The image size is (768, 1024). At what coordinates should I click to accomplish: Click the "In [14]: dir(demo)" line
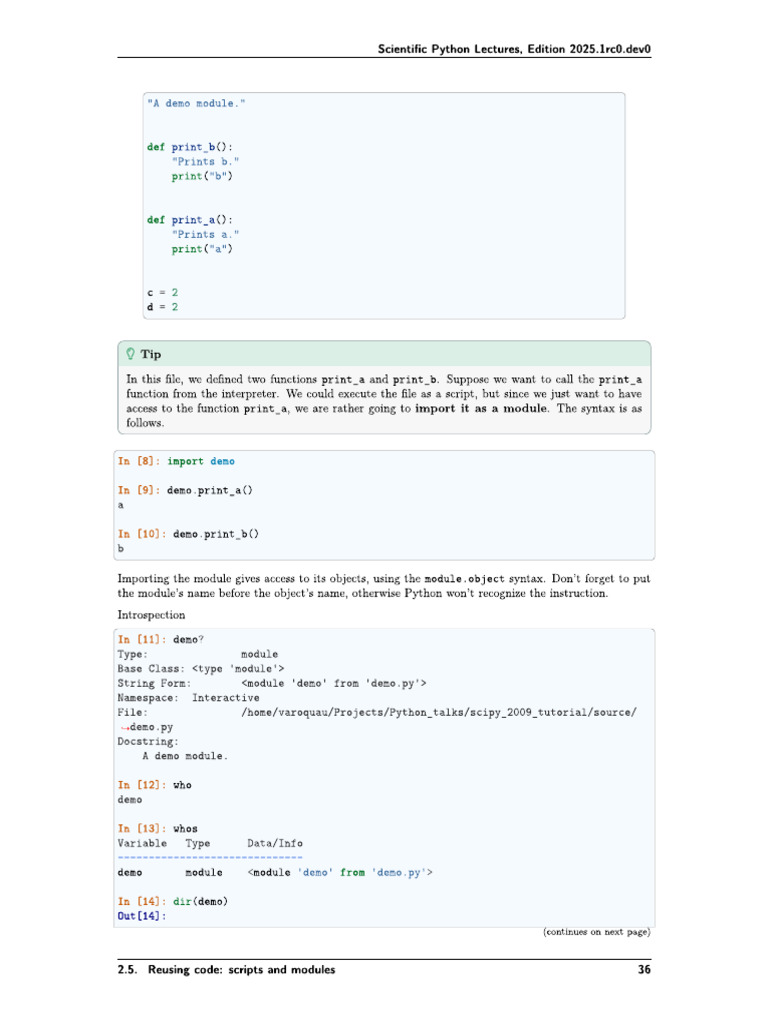click(172, 902)
